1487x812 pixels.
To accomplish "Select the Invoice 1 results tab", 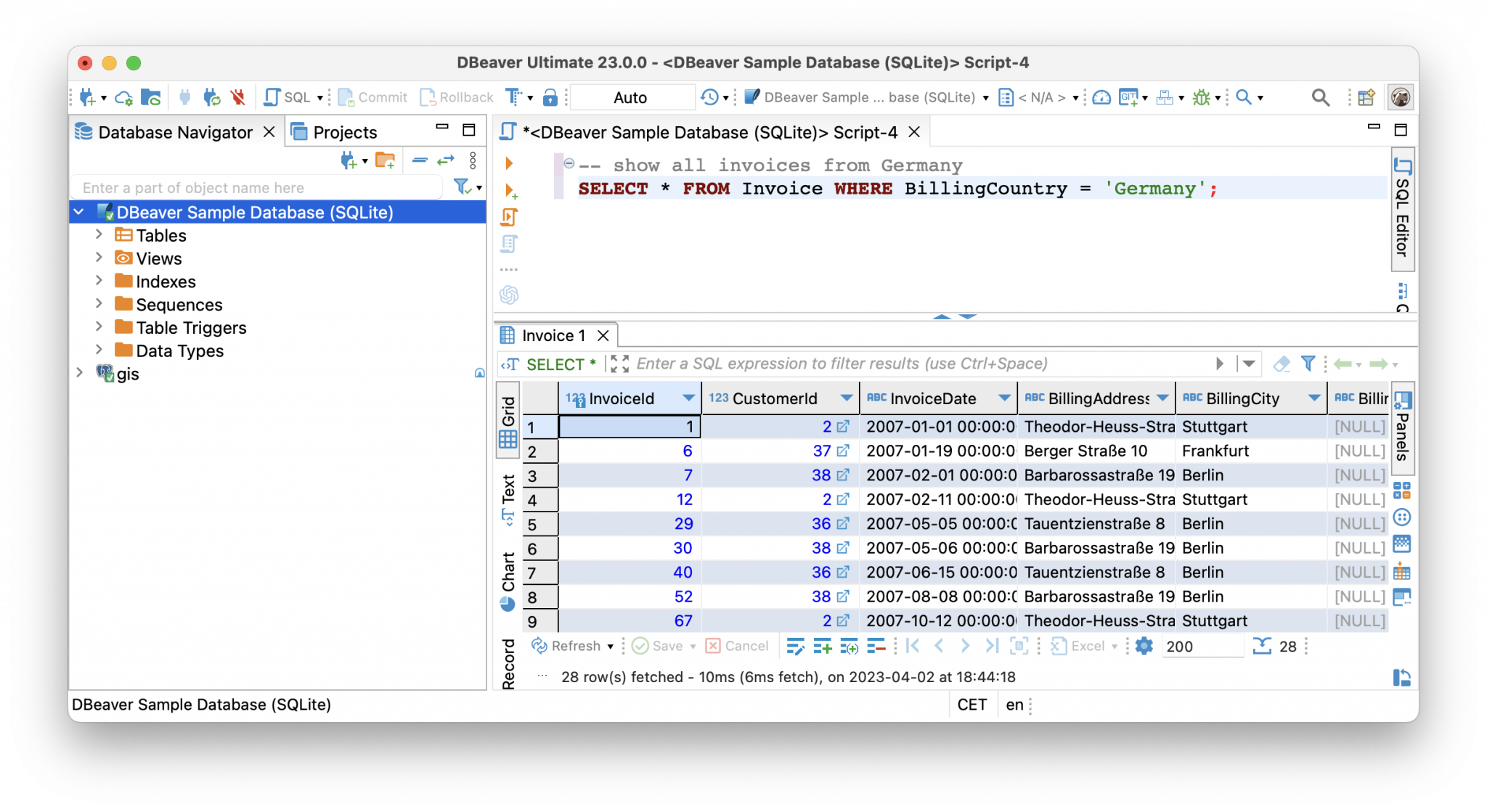I will click(x=554, y=335).
